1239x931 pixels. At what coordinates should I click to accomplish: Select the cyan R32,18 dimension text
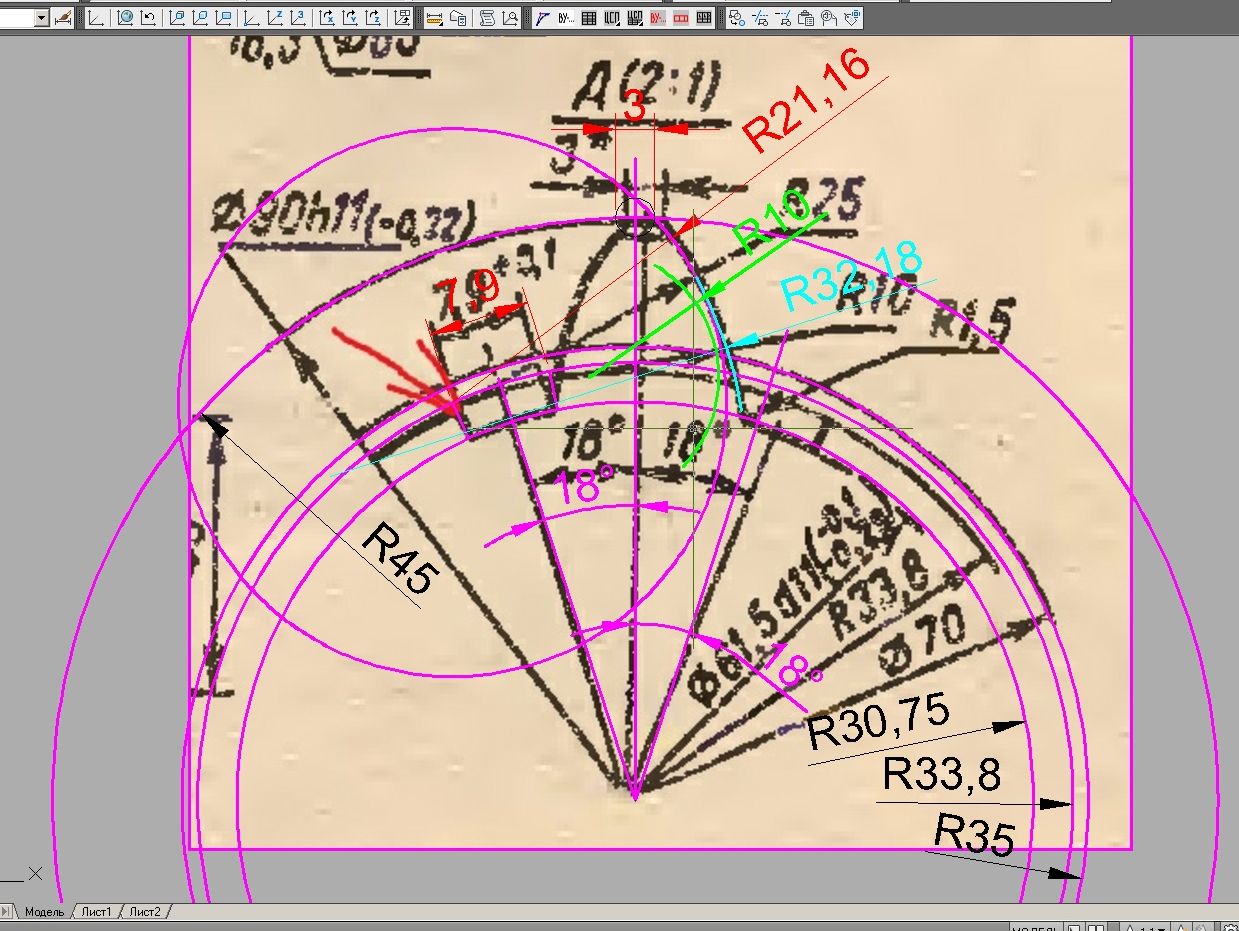[851, 275]
